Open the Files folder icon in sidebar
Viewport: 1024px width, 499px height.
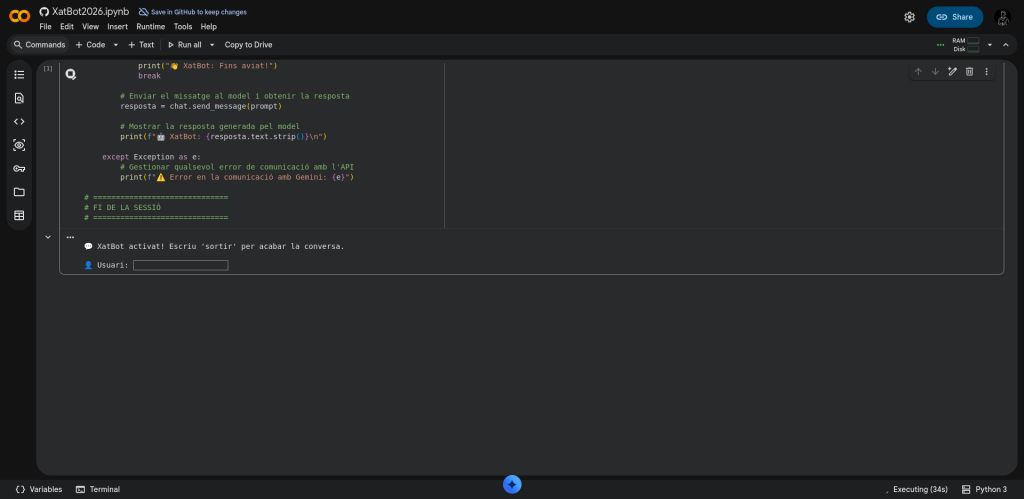(x=19, y=192)
